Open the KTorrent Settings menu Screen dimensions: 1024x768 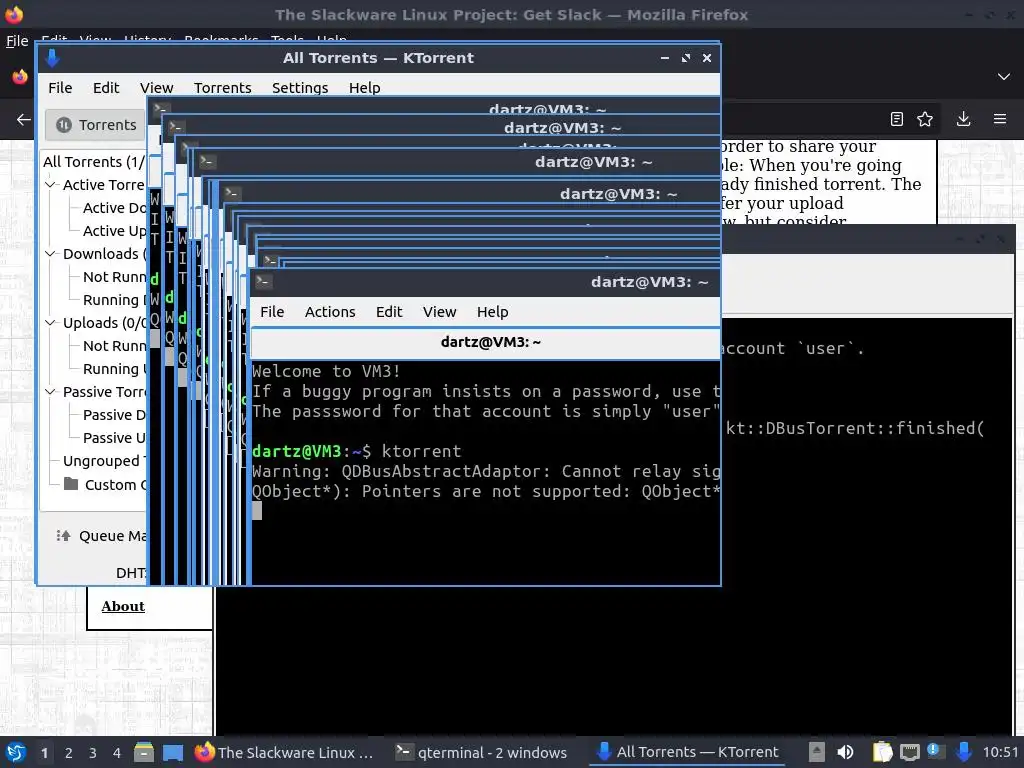coord(300,88)
